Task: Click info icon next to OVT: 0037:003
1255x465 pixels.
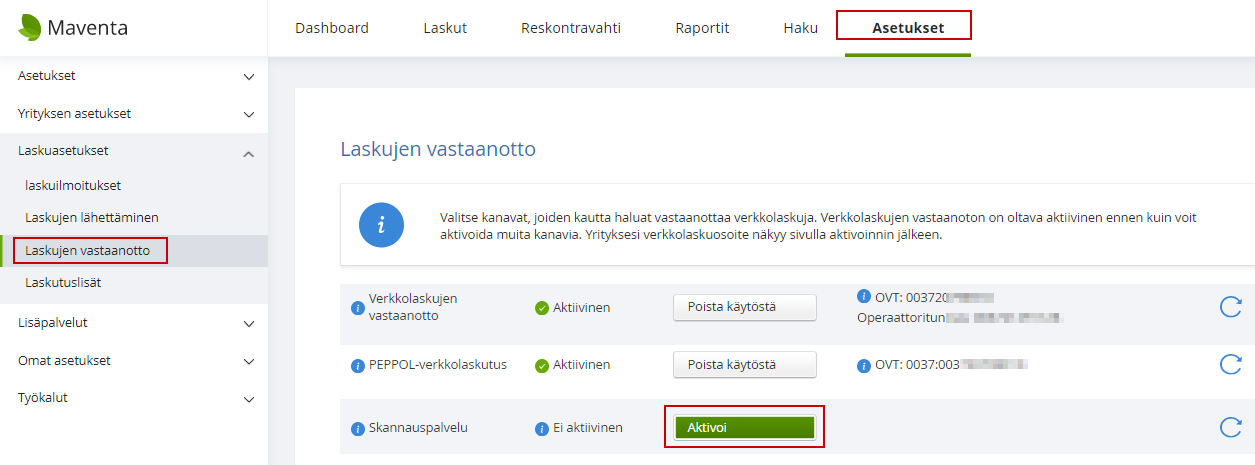Action: point(864,365)
